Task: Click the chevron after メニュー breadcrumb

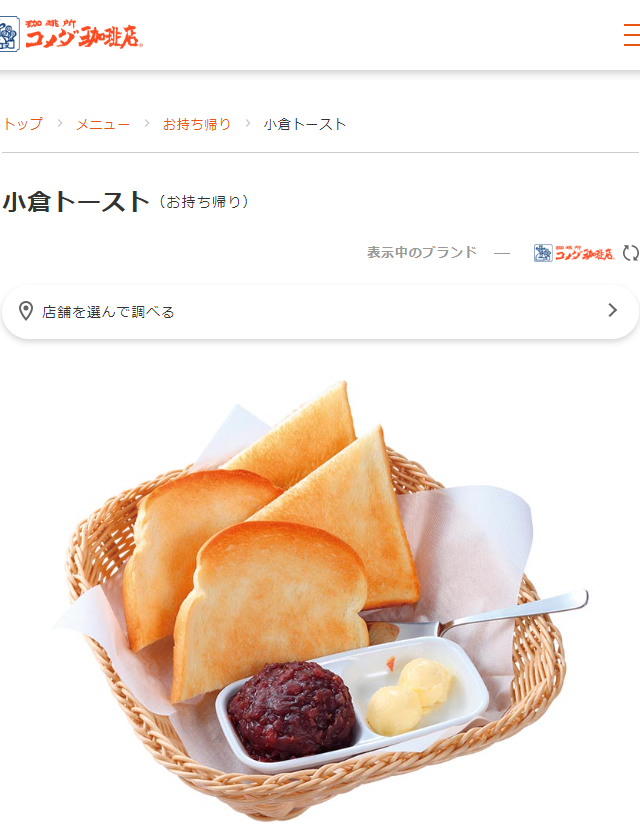Action: [x=147, y=123]
